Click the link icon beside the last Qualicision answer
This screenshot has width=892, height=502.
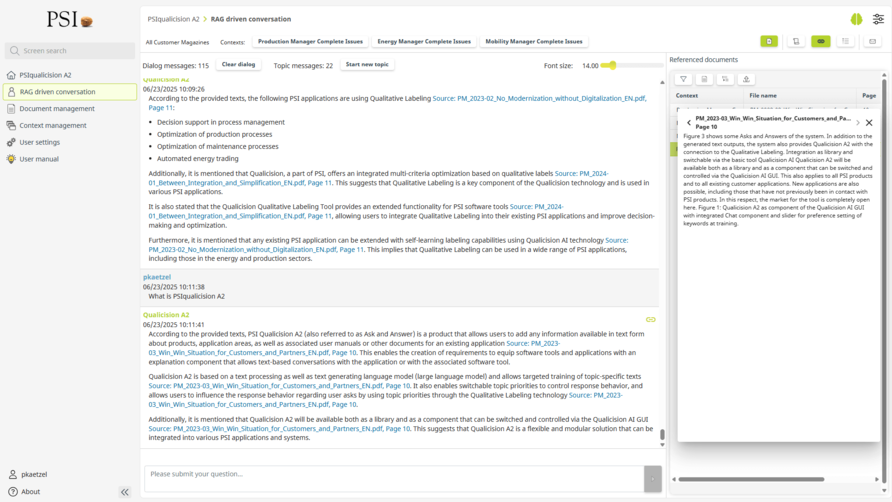650,320
